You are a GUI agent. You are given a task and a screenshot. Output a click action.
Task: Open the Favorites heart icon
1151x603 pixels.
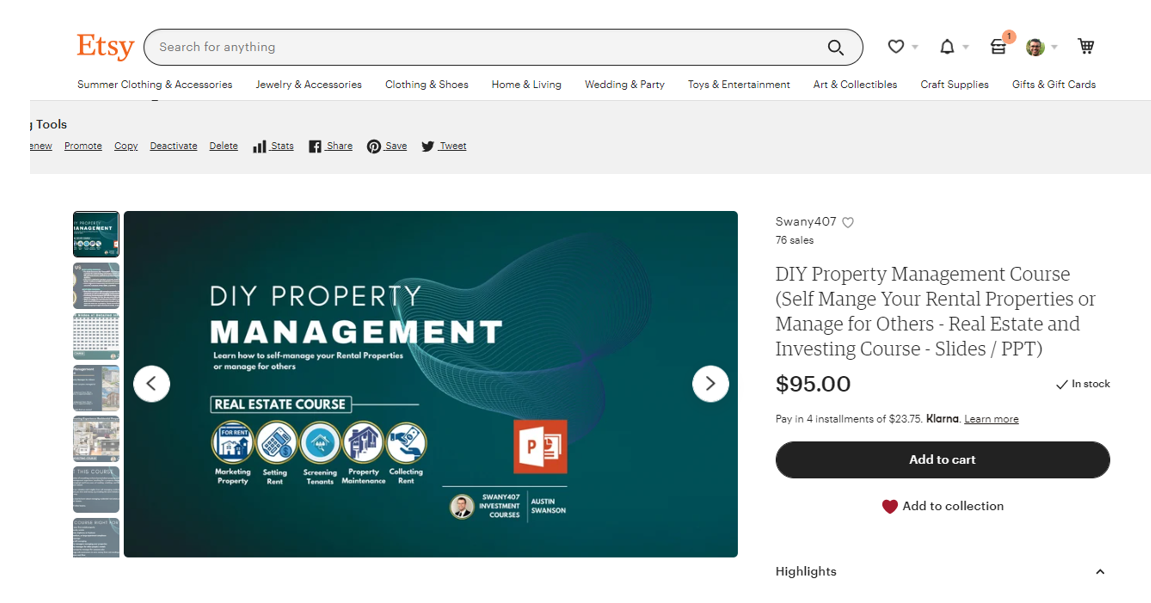(x=896, y=46)
